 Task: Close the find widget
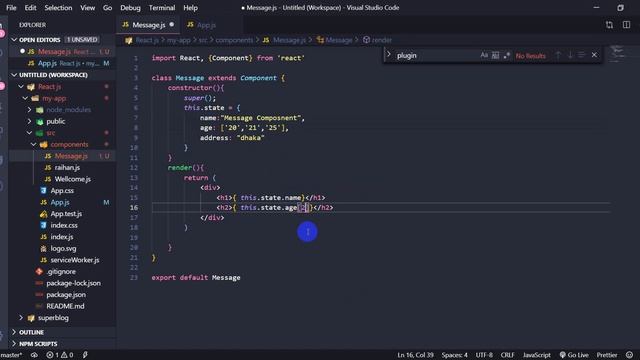coord(594,55)
